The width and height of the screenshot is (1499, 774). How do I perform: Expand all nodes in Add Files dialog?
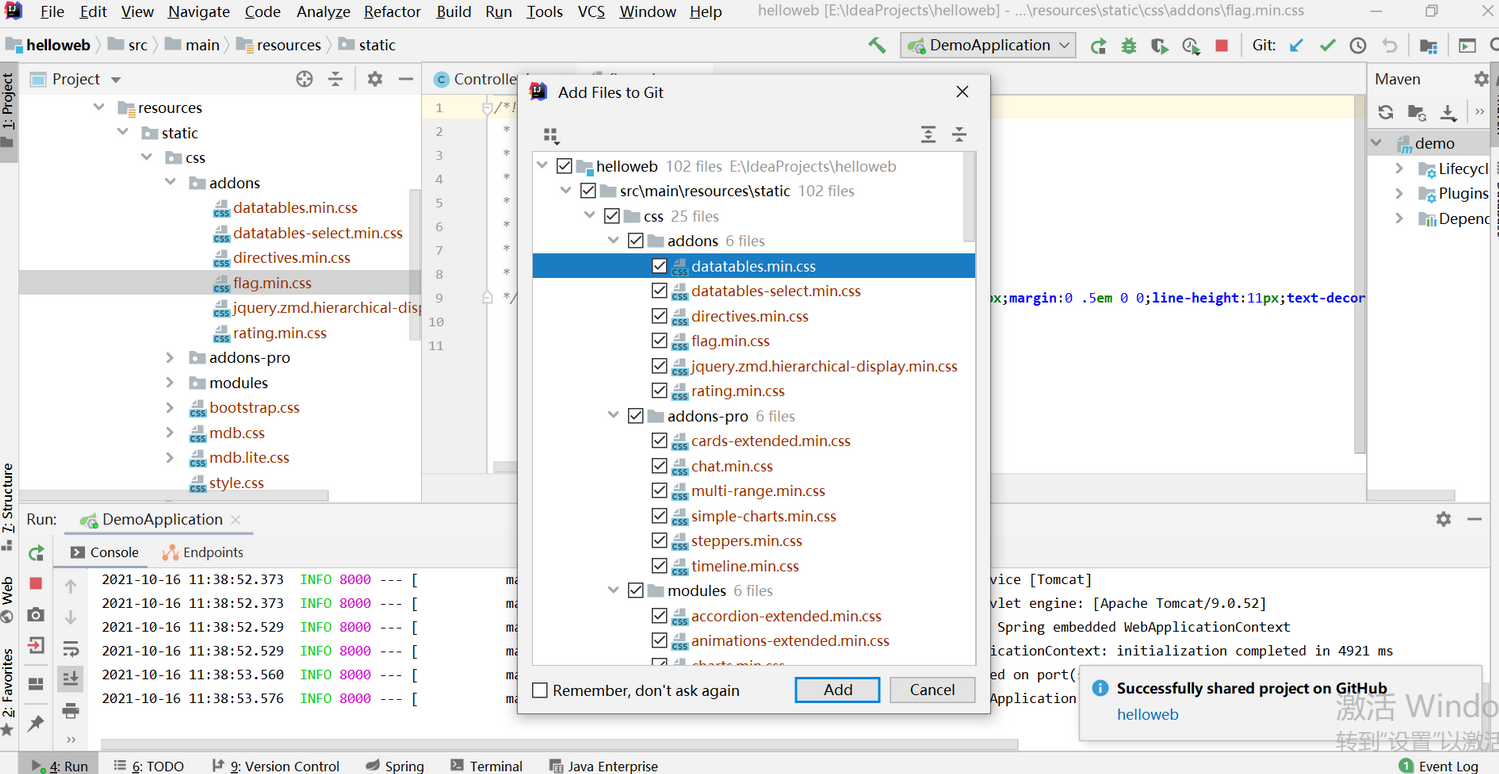(928, 134)
